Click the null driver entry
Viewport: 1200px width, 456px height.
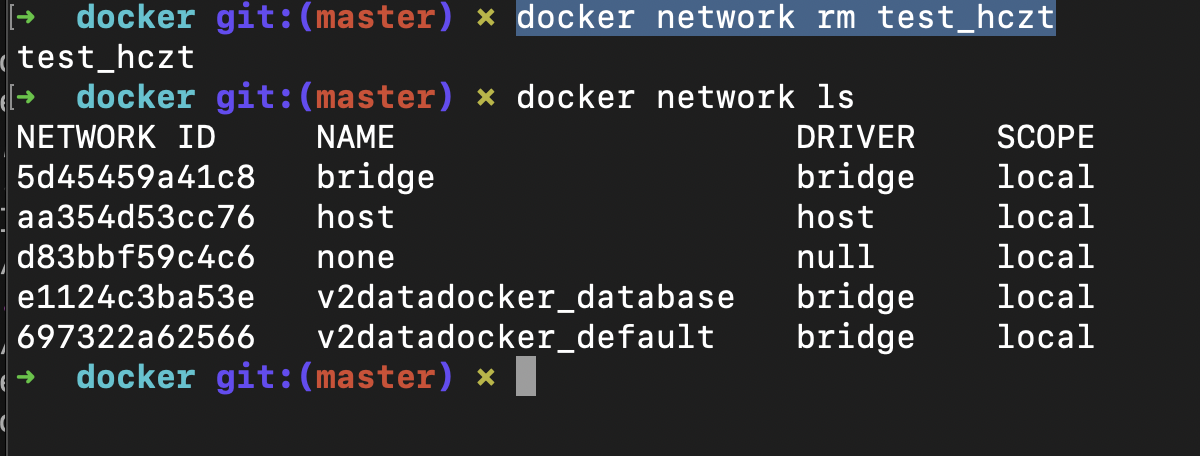(x=836, y=257)
